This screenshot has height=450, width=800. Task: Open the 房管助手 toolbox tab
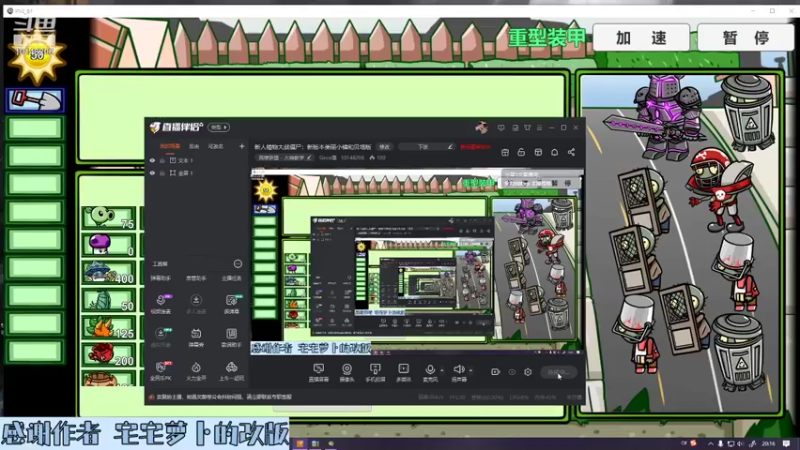[x=196, y=279]
